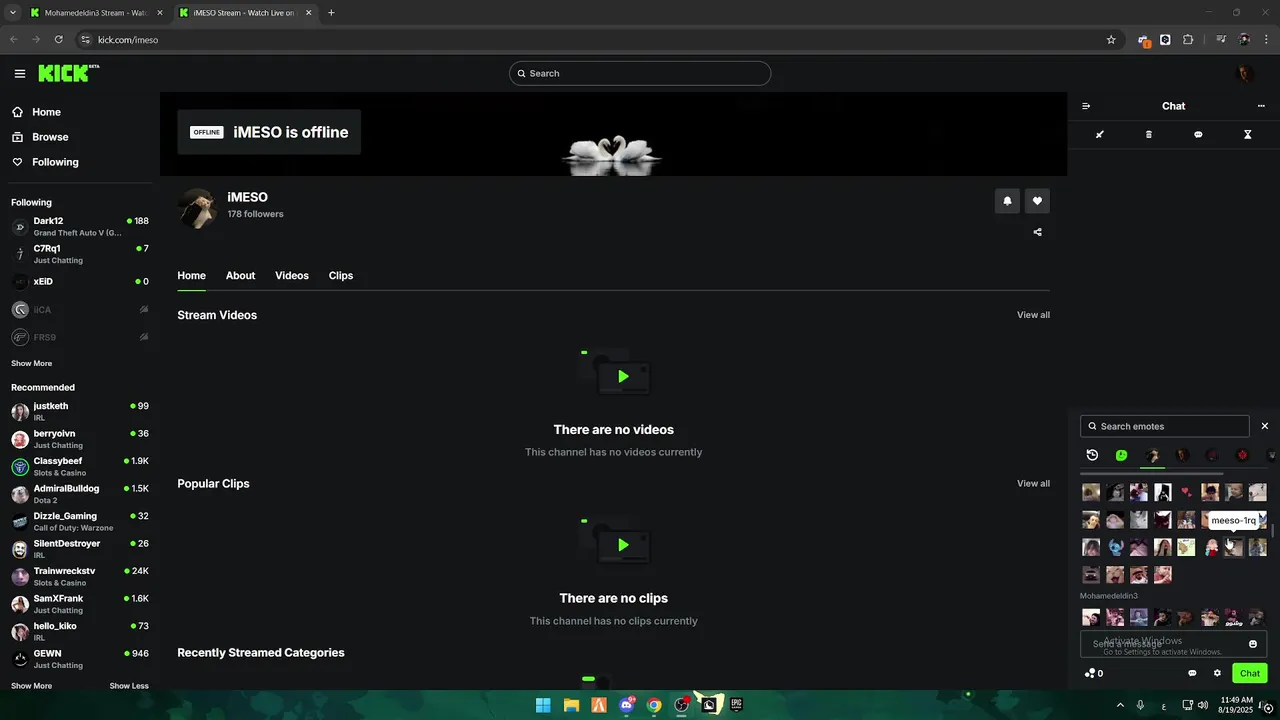Screen dimensions: 1280x720
Task: Click the trash icon in chat toolbar
Action: click(x=1149, y=134)
